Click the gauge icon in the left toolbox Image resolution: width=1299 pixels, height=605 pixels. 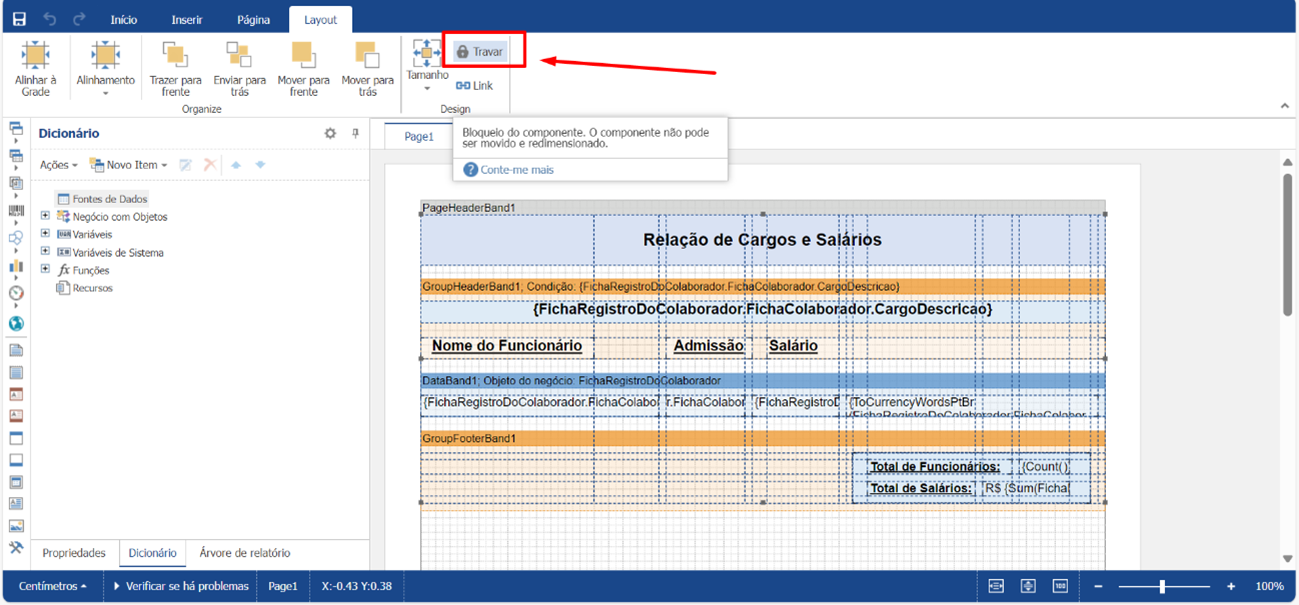pyautogui.click(x=16, y=293)
